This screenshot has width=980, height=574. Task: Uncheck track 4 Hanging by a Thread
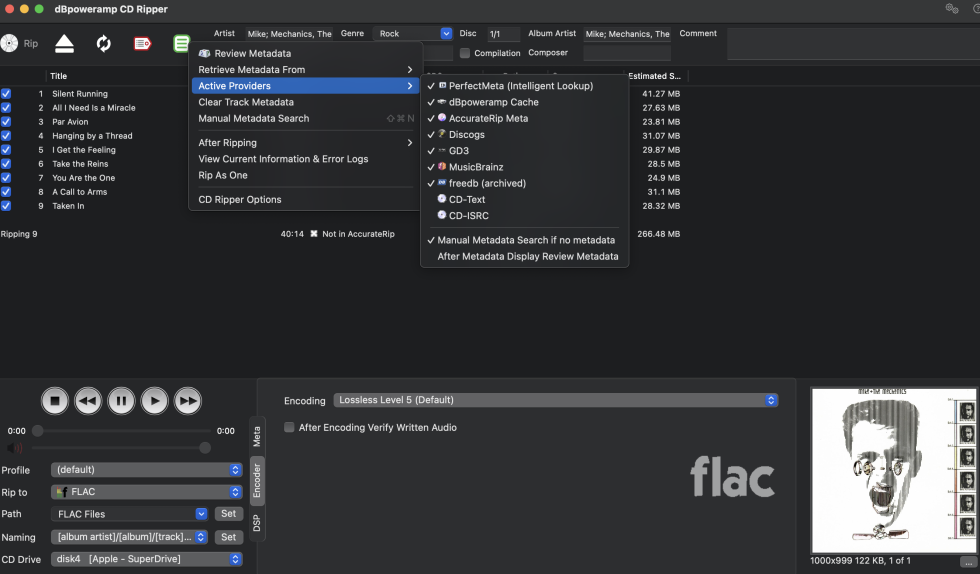(6, 136)
